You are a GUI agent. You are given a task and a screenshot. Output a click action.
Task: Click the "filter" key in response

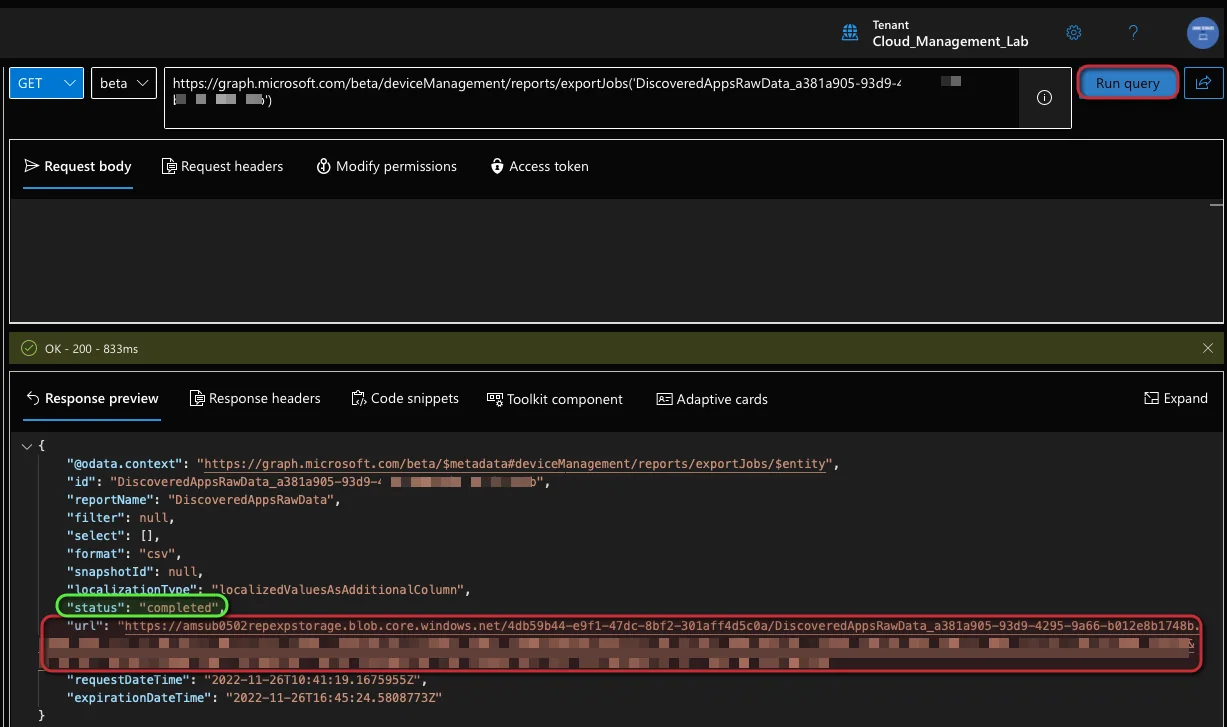click(x=96, y=517)
